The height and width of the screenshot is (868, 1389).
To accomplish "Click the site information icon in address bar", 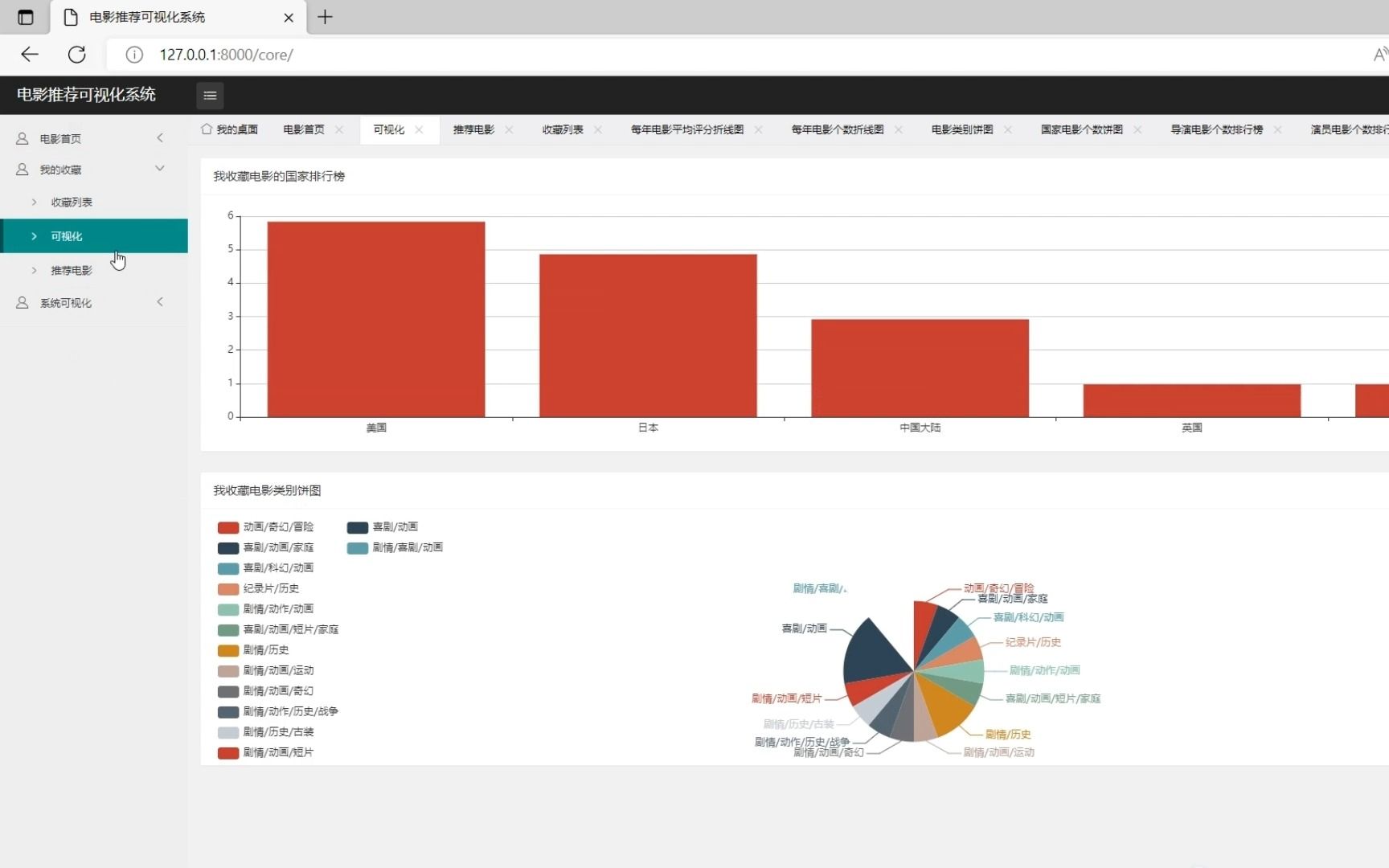I will [x=134, y=55].
